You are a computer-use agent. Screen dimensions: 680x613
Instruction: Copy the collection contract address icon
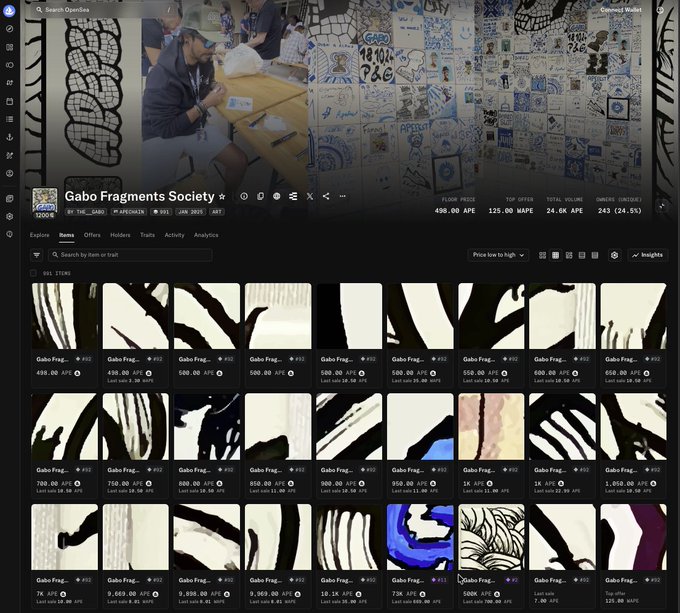click(x=260, y=196)
